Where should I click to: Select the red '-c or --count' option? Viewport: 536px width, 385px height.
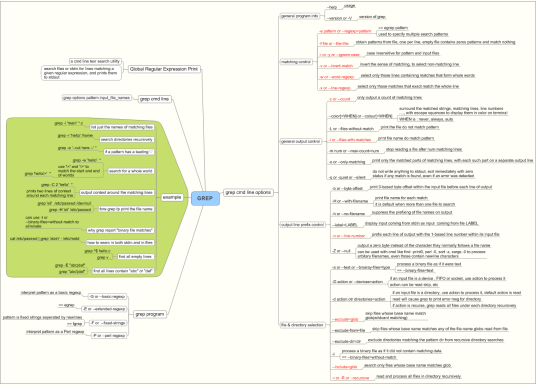[339, 99]
